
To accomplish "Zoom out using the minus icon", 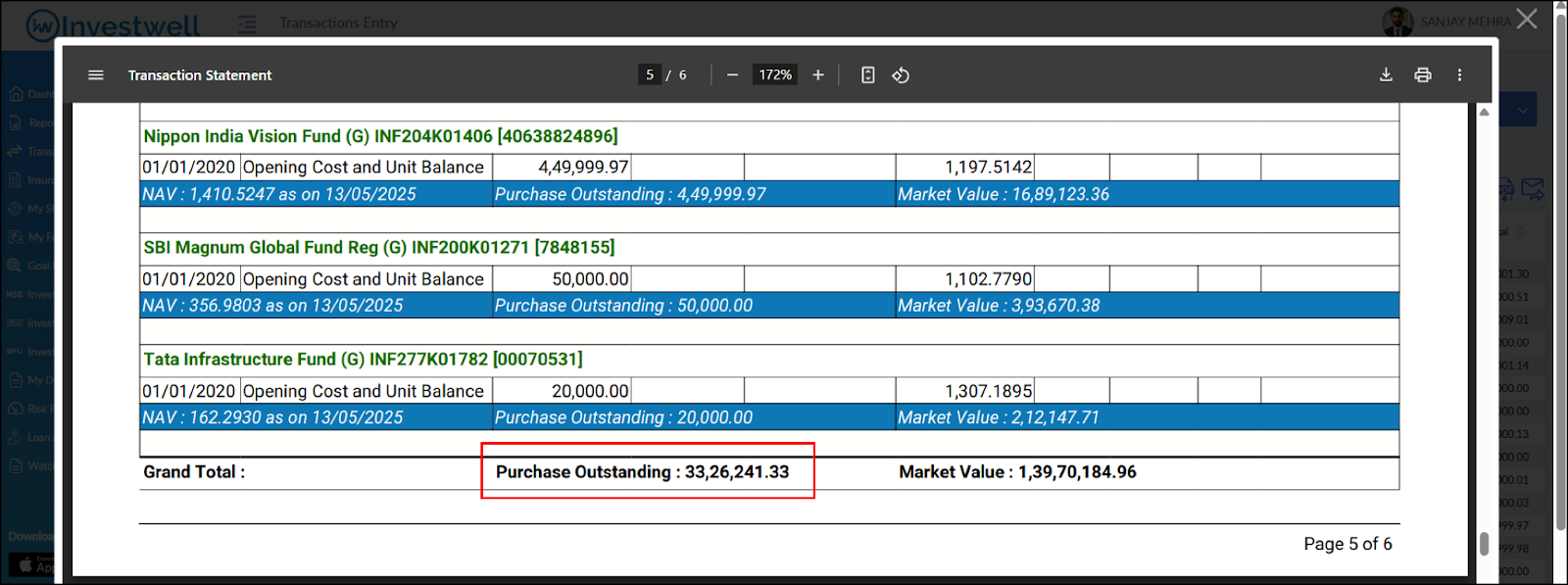I will [732, 75].
